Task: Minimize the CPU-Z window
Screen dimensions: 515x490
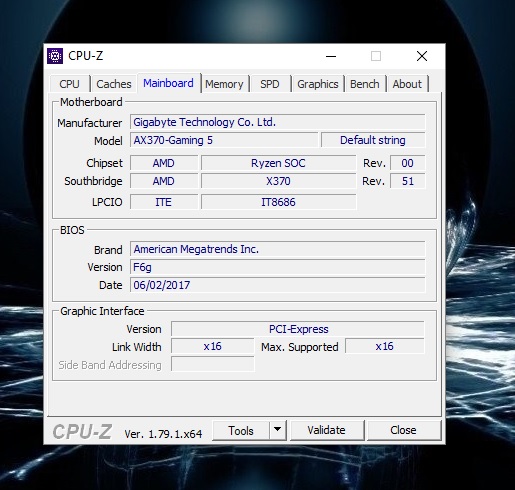Action: (x=331, y=56)
